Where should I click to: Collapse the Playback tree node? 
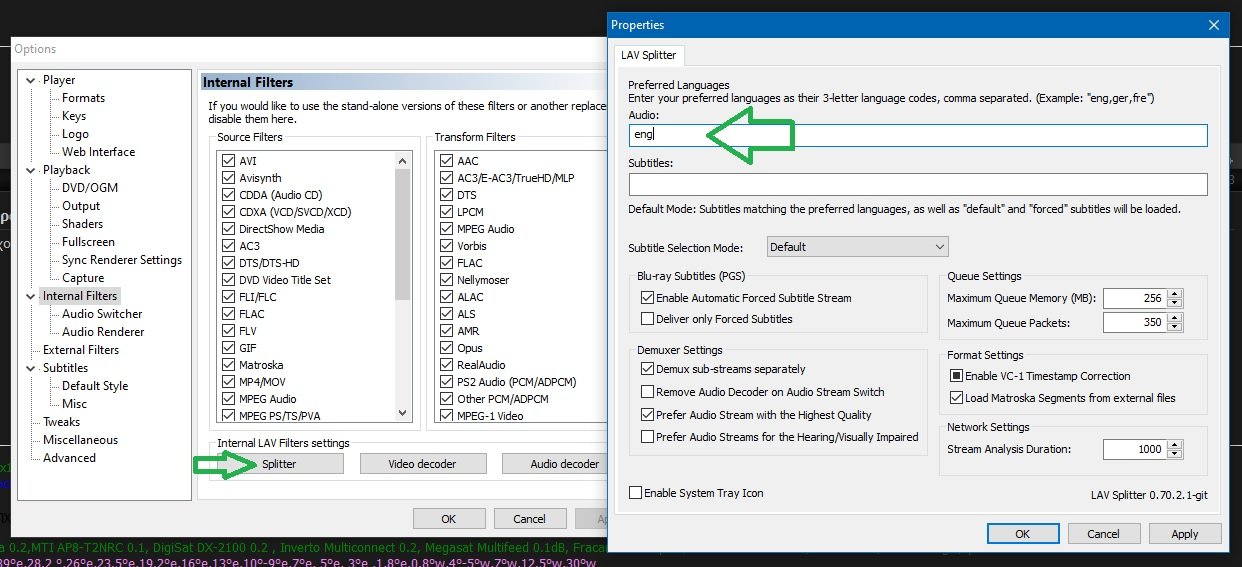click(x=31, y=170)
